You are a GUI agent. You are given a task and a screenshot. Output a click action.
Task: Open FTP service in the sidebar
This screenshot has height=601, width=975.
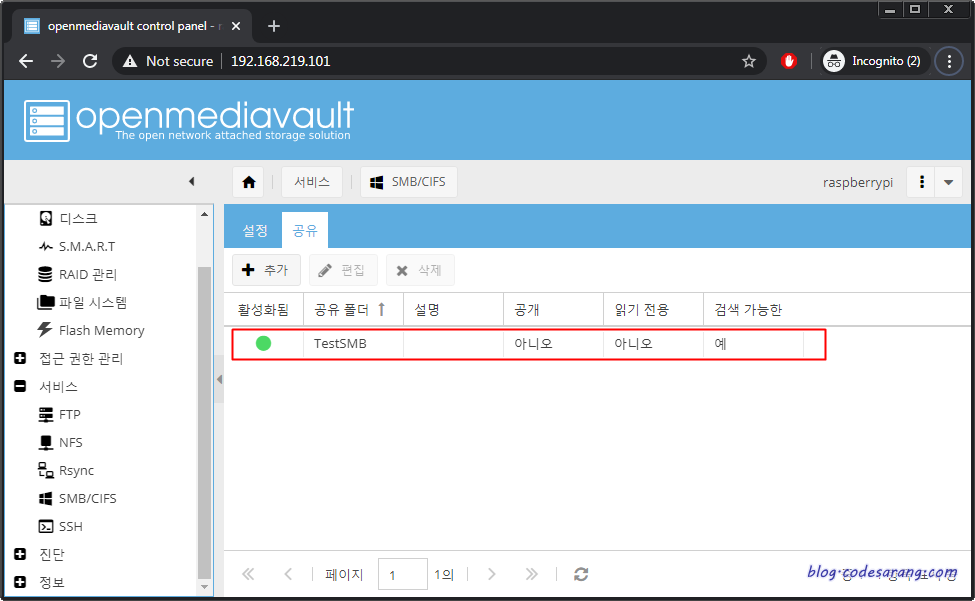pyautogui.click(x=60, y=414)
